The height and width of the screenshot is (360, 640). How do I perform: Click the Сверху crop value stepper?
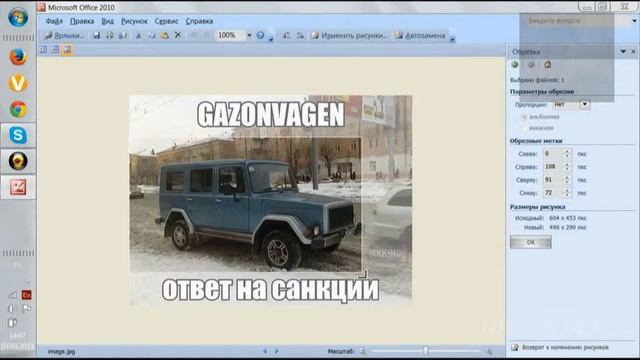click(567, 180)
